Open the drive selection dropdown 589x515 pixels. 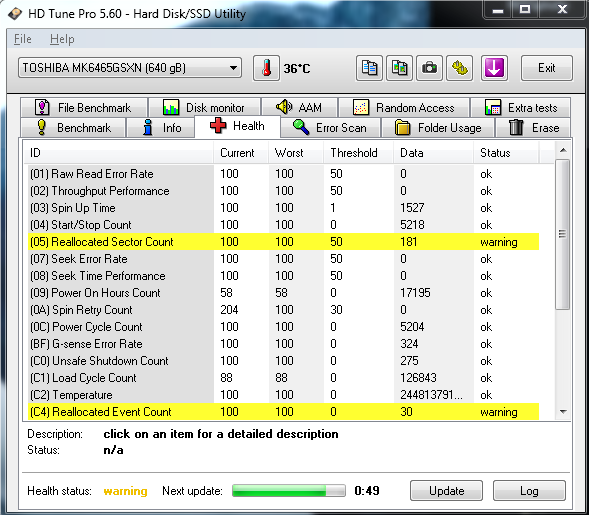click(x=130, y=68)
